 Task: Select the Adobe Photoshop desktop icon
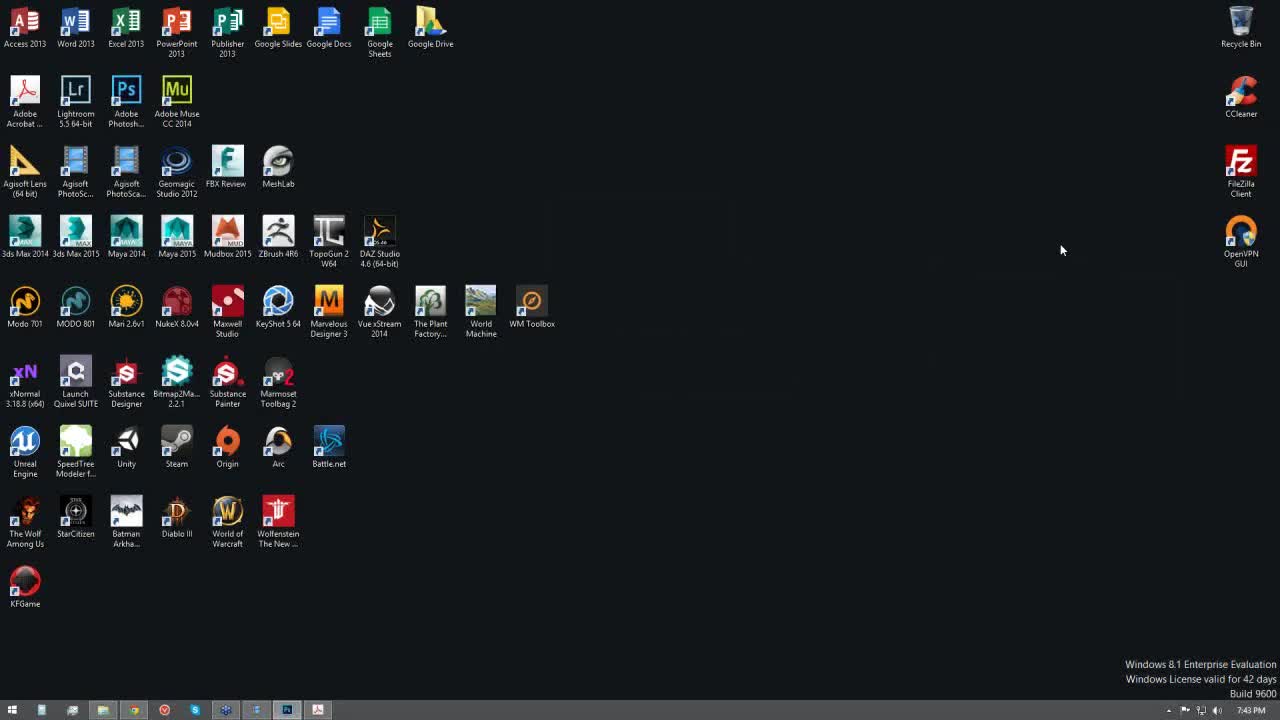pos(126,102)
